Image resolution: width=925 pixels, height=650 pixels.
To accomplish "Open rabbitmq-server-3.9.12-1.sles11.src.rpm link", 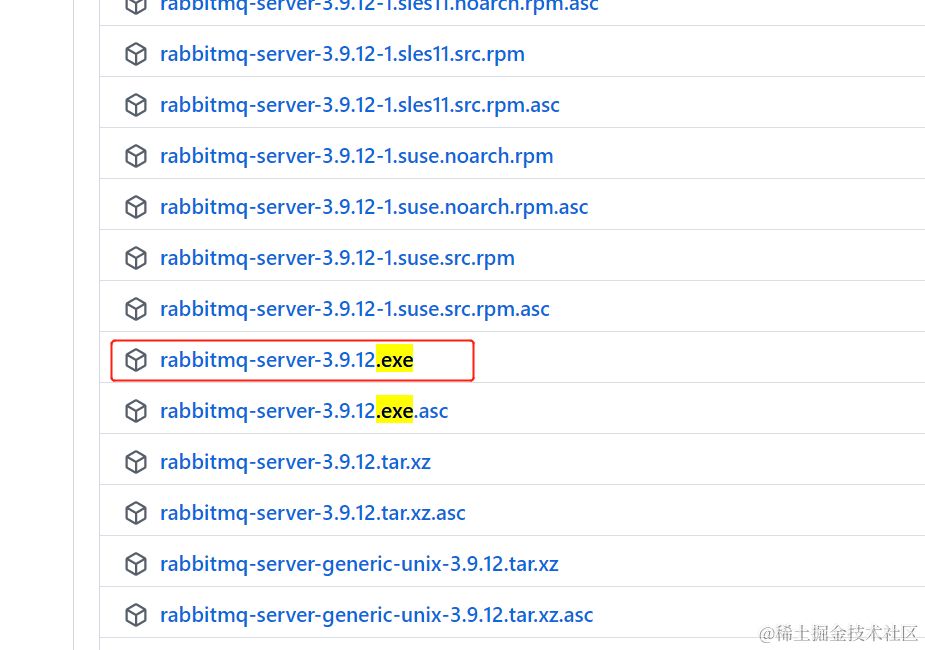I will coord(342,54).
